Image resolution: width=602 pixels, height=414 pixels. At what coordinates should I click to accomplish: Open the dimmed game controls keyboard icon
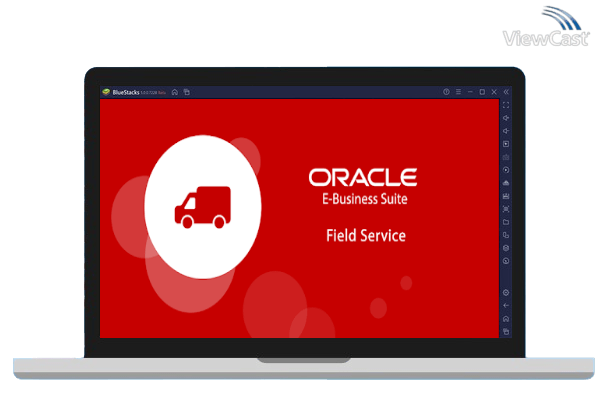coord(506,157)
